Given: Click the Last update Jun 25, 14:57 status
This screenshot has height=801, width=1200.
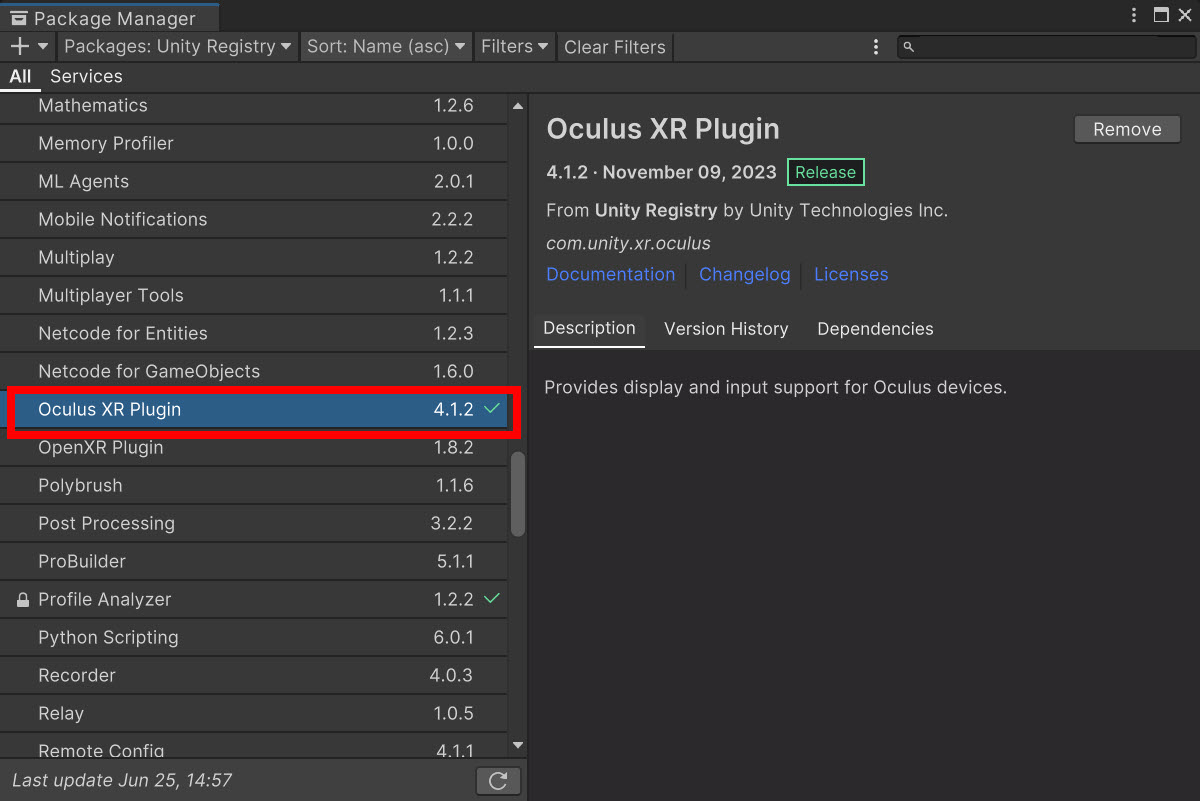Looking at the screenshot, I should [x=122, y=780].
